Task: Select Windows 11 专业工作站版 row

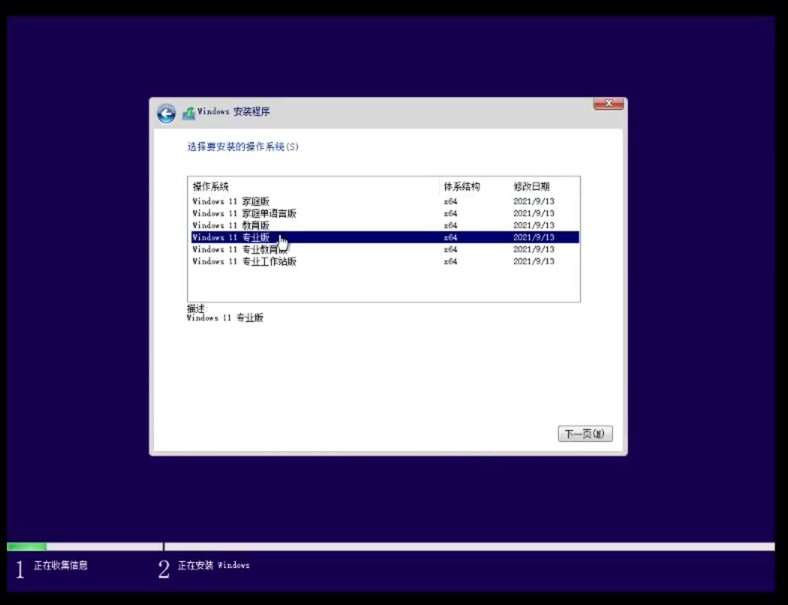Action: pyautogui.click(x=384, y=261)
